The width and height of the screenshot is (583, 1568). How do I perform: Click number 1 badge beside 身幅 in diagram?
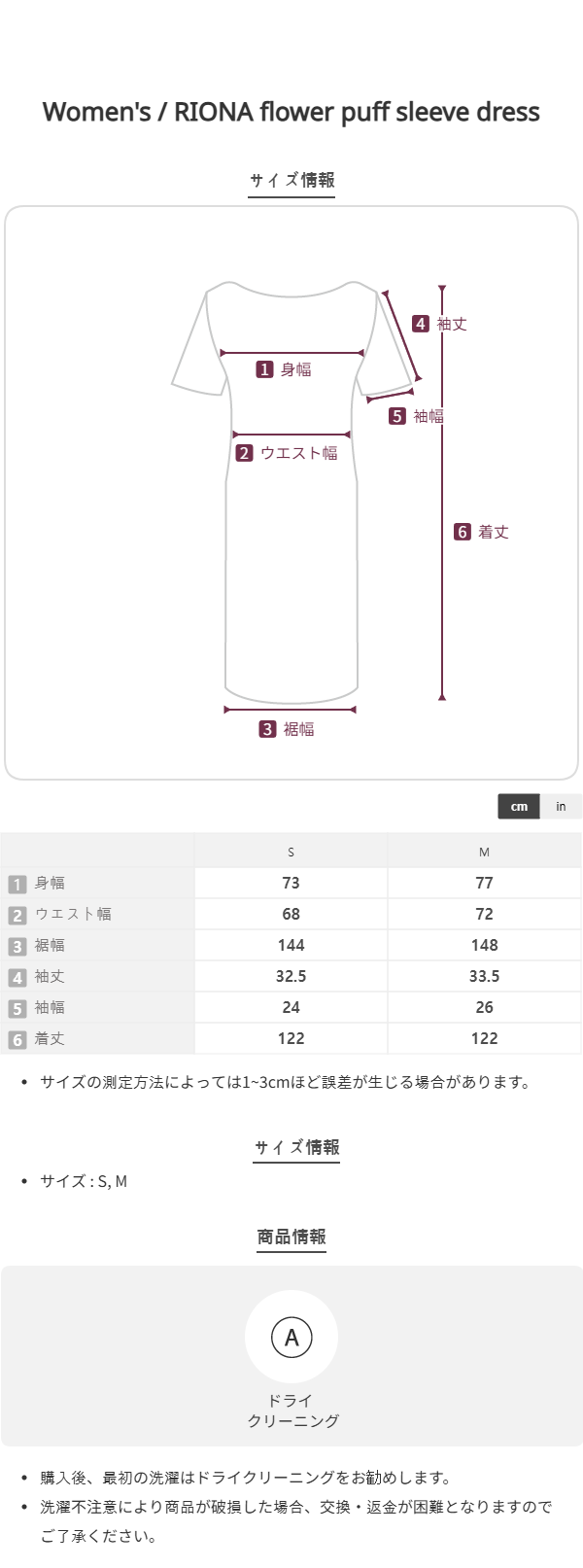pyautogui.click(x=264, y=369)
